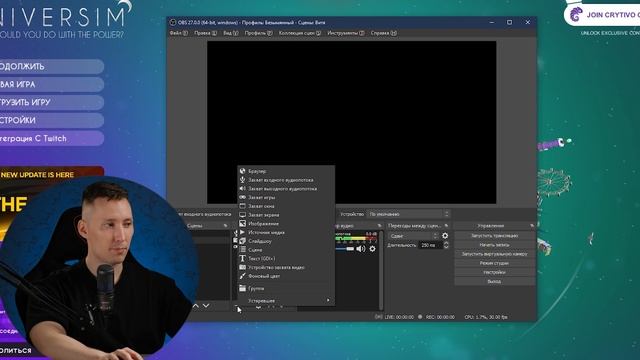Open the Профиль menu
This screenshot has width=640, height=360.
[258, 33]
